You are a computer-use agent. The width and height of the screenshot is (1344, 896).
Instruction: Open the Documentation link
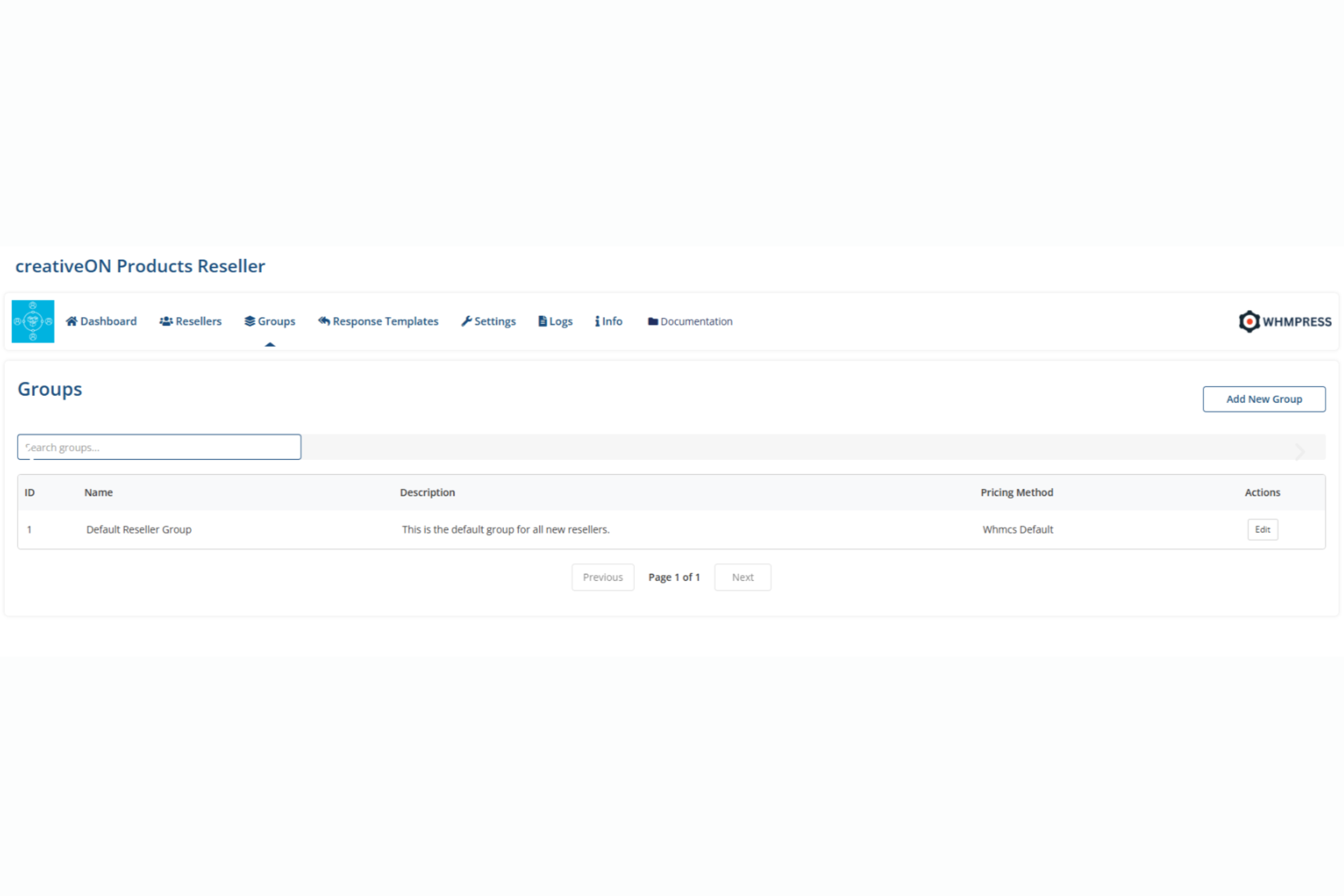pyautogui.click(x=696, y=322)
